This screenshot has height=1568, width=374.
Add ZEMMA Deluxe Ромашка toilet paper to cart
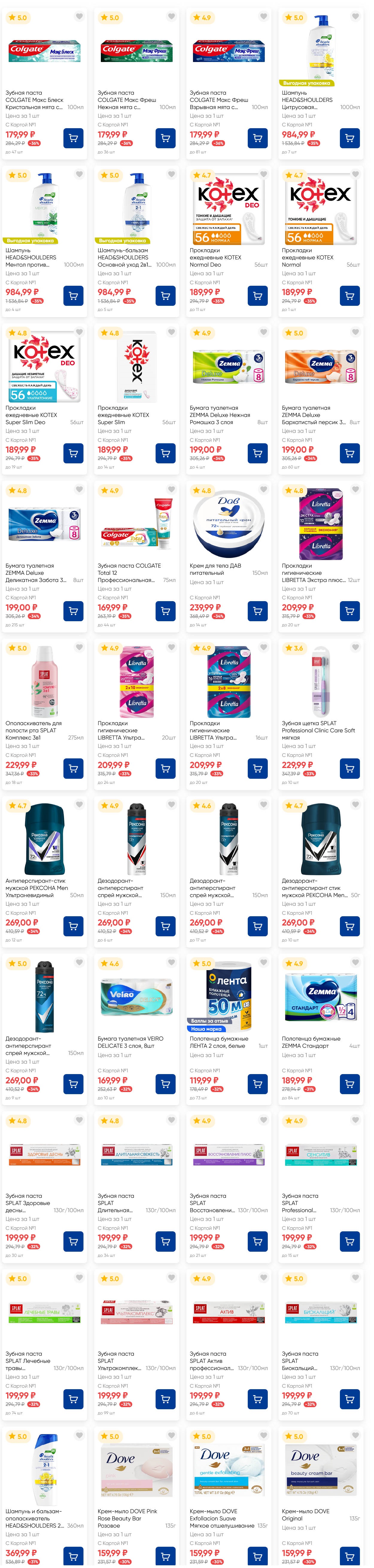click(x=258, y=453)
